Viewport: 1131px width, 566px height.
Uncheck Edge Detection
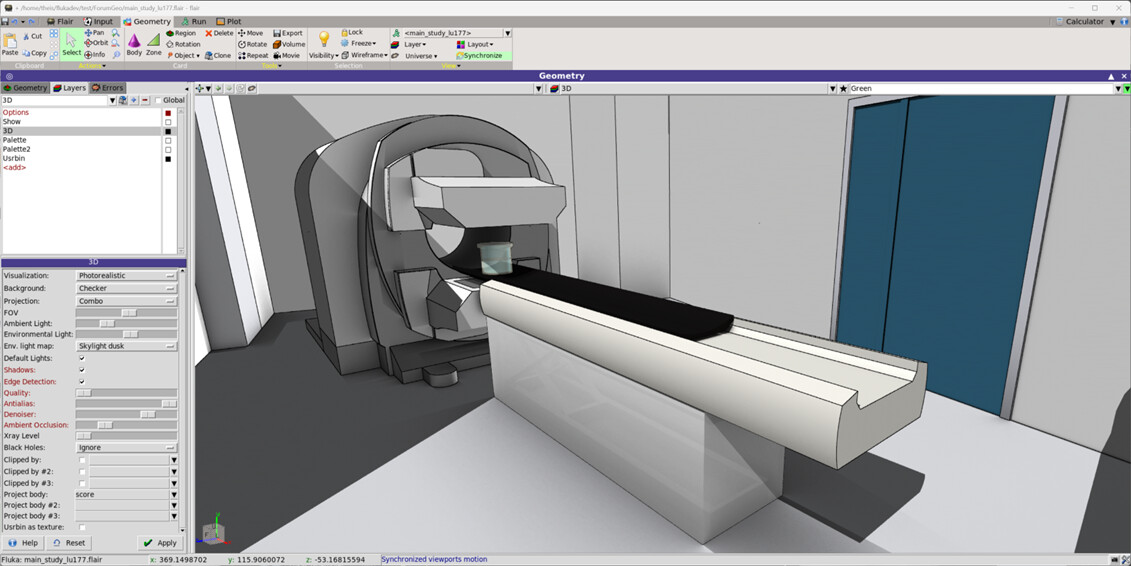coord(82,382)
